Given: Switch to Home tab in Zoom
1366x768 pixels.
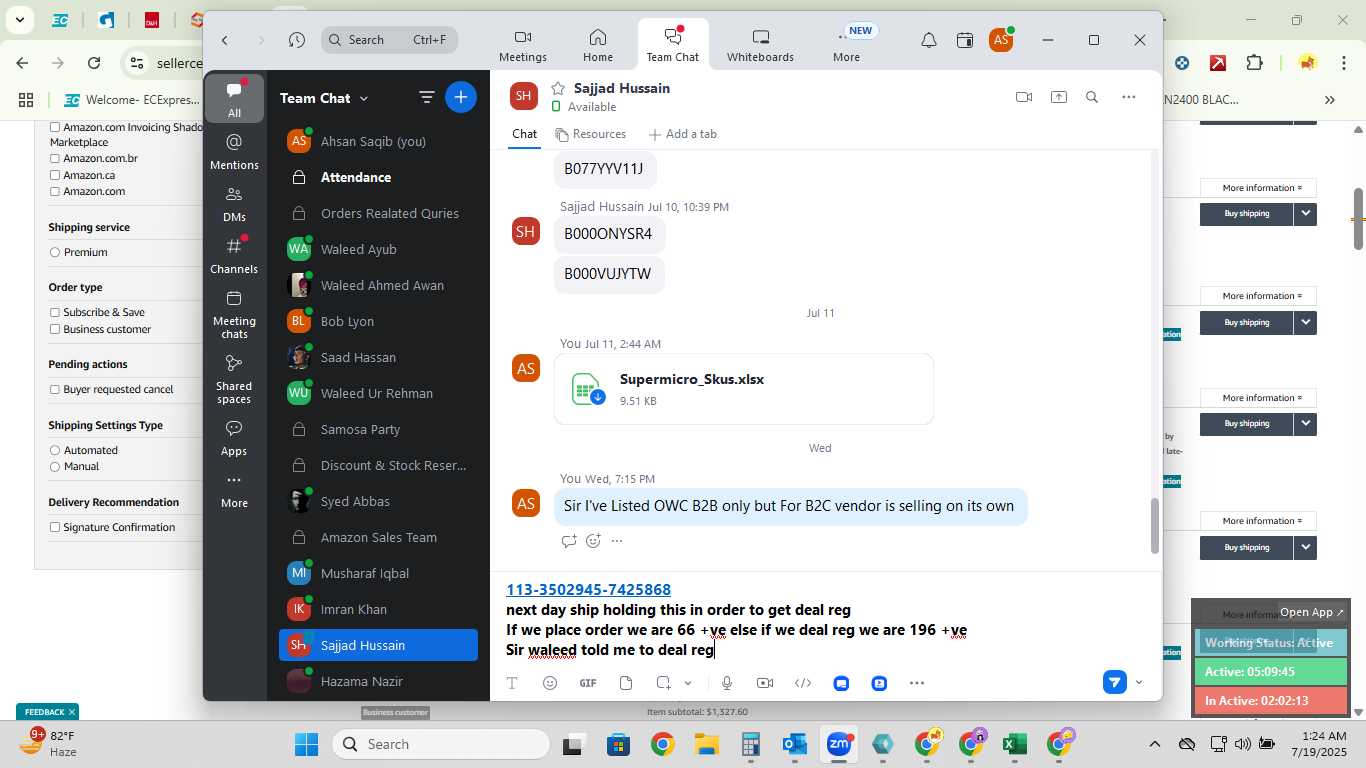Looking at the screenshot, I should (x=598, y=46).
